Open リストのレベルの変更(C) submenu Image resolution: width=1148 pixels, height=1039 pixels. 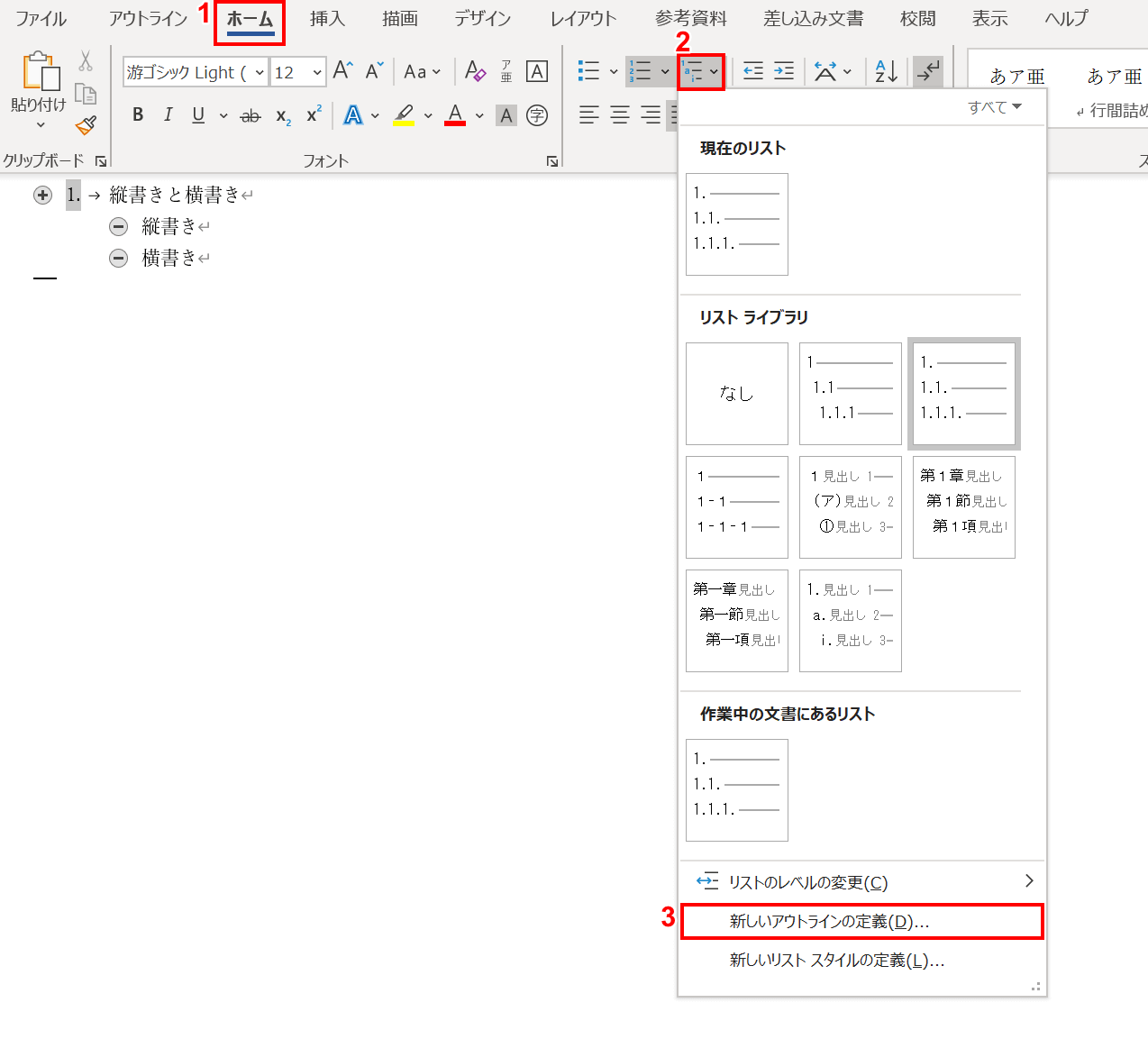point(862,882)
